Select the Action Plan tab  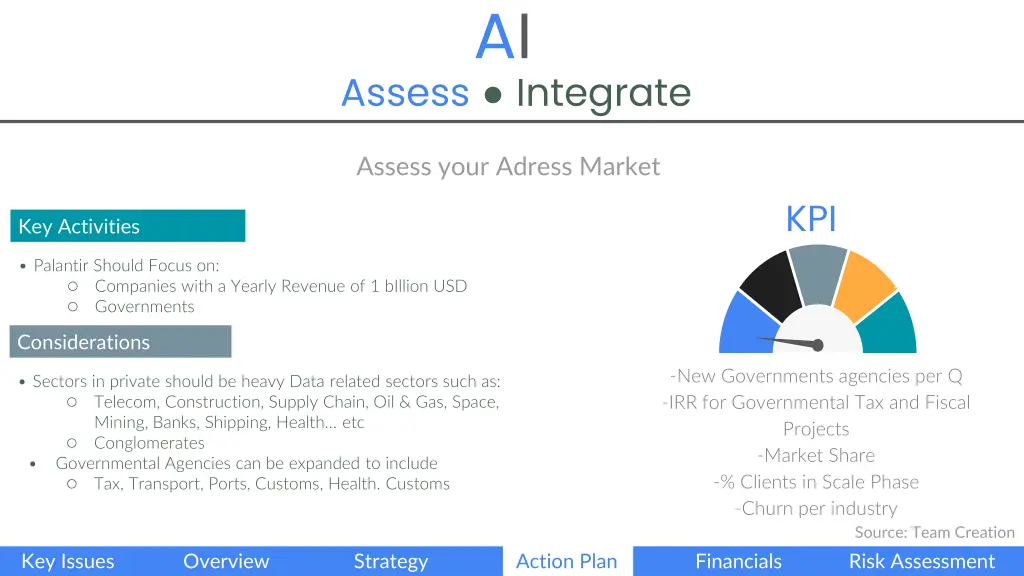[567, 561]
